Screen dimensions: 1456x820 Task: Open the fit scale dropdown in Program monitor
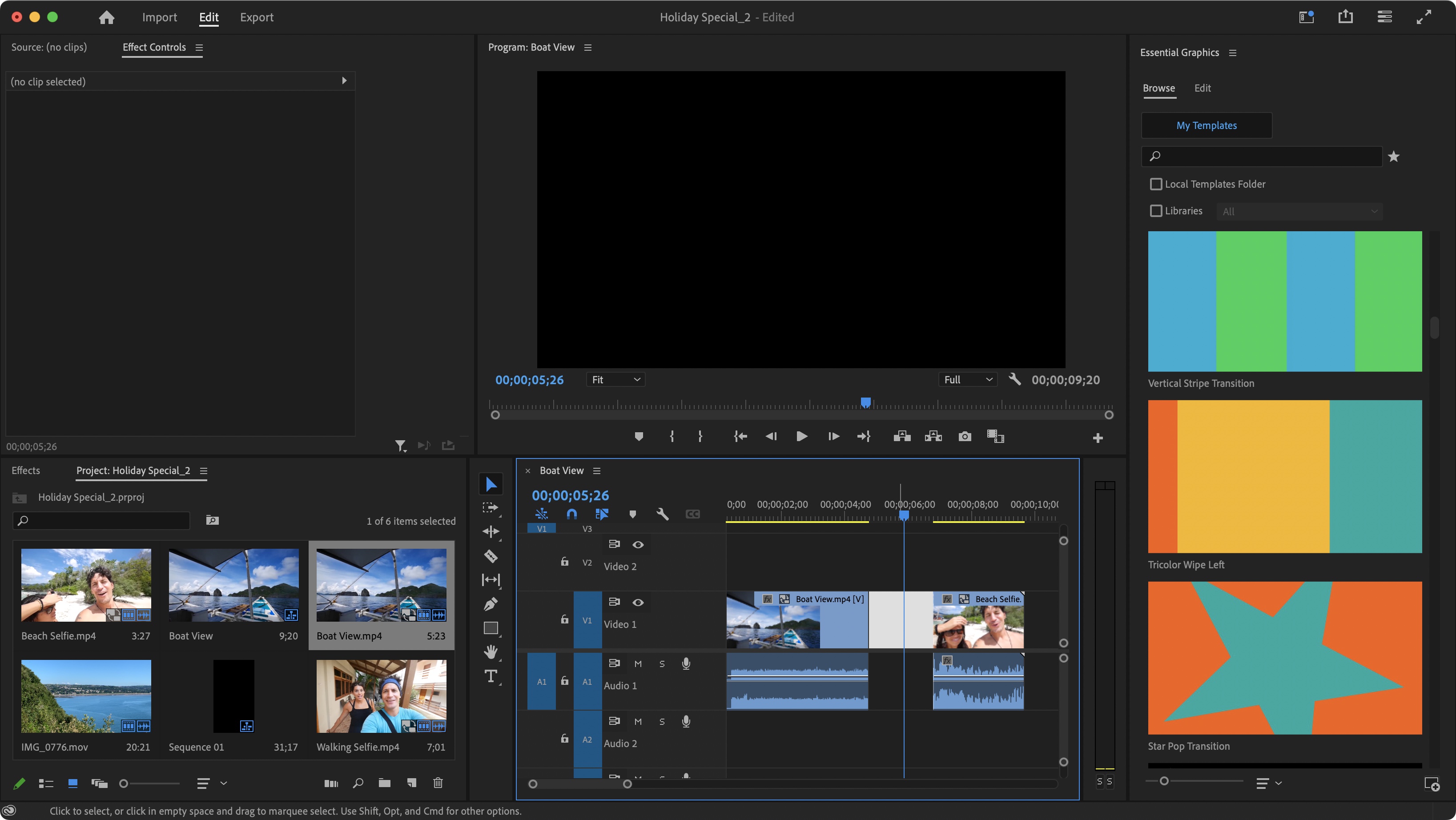(614, 379)
